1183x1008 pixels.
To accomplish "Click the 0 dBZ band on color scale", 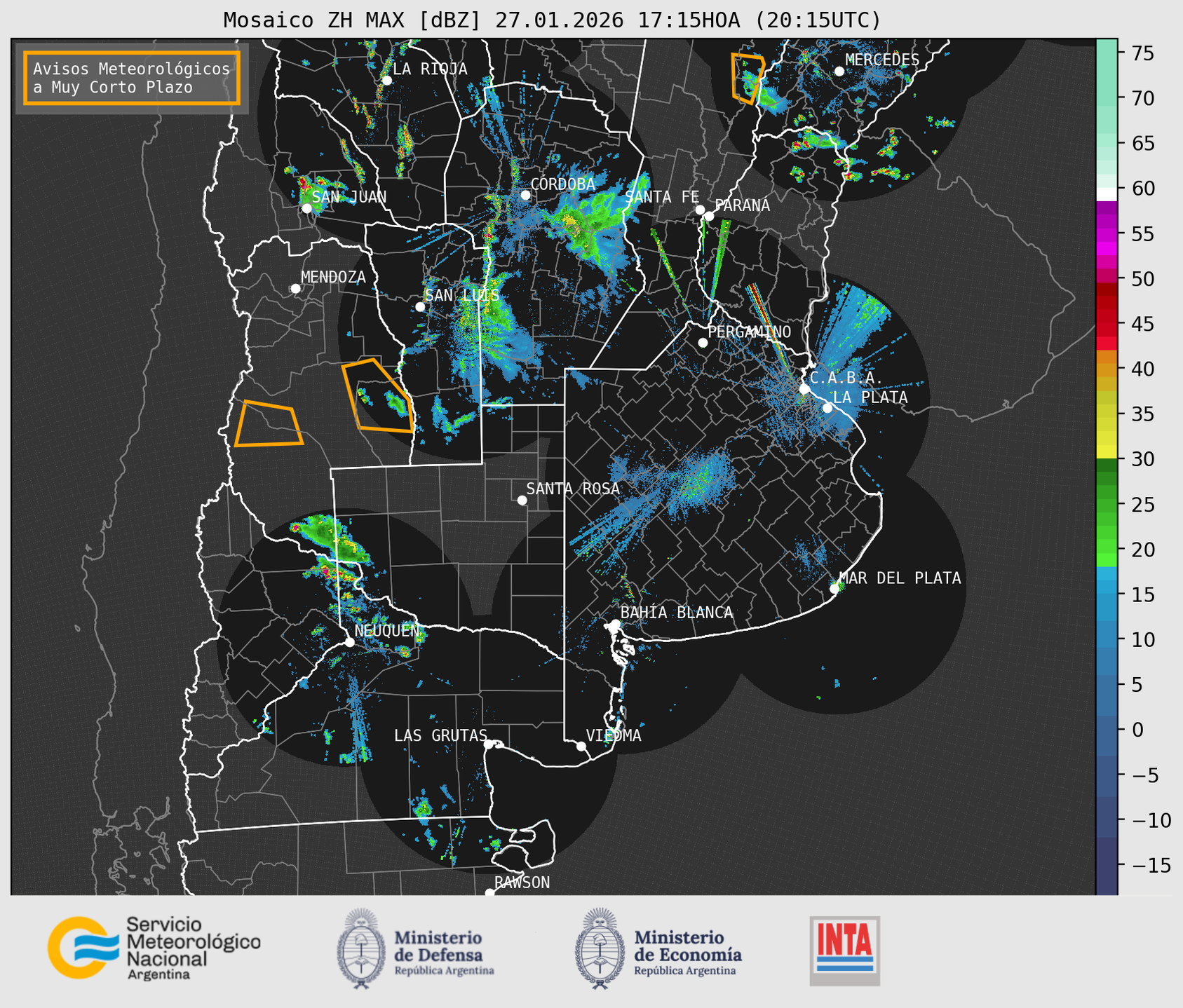I will 1106,730.
